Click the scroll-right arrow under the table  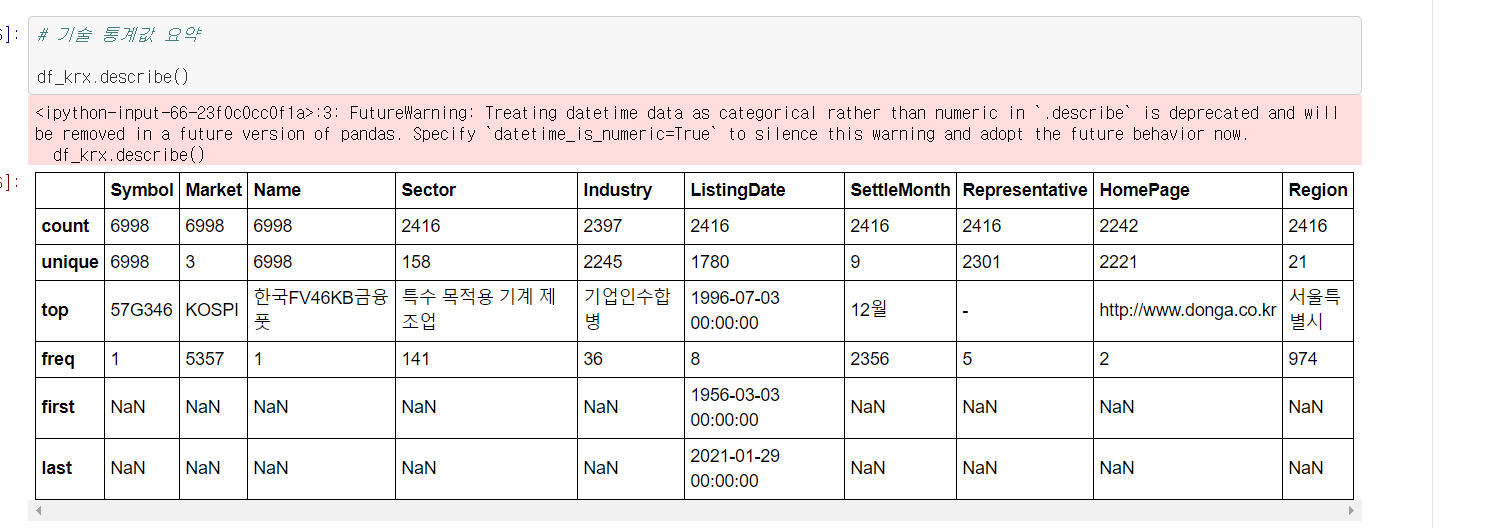1352,511
